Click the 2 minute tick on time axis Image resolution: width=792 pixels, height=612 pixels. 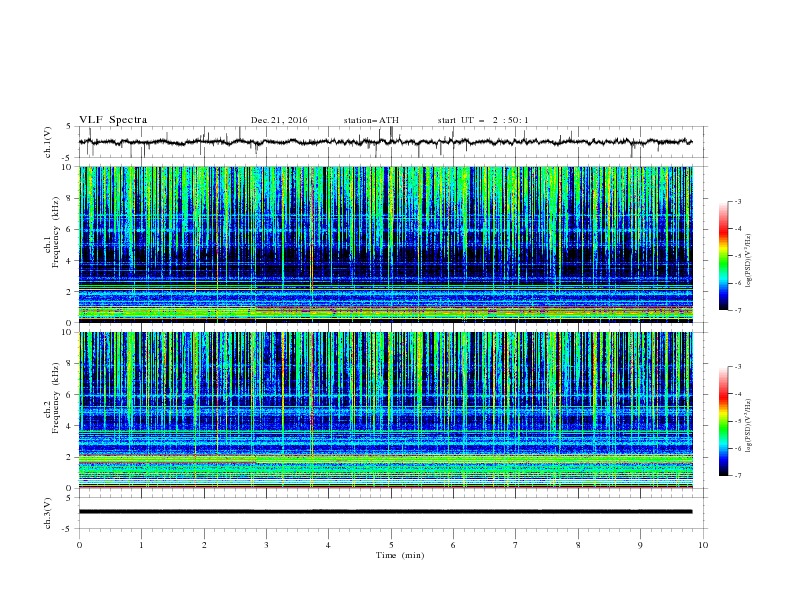204,545
